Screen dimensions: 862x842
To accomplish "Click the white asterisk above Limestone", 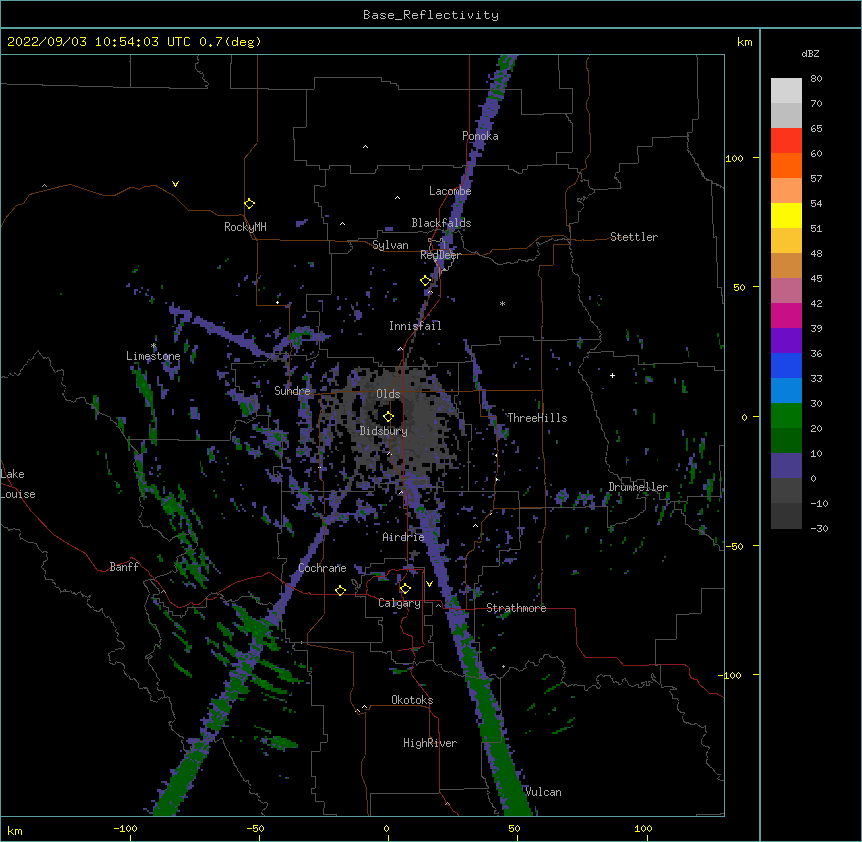I will coord(154,346).
